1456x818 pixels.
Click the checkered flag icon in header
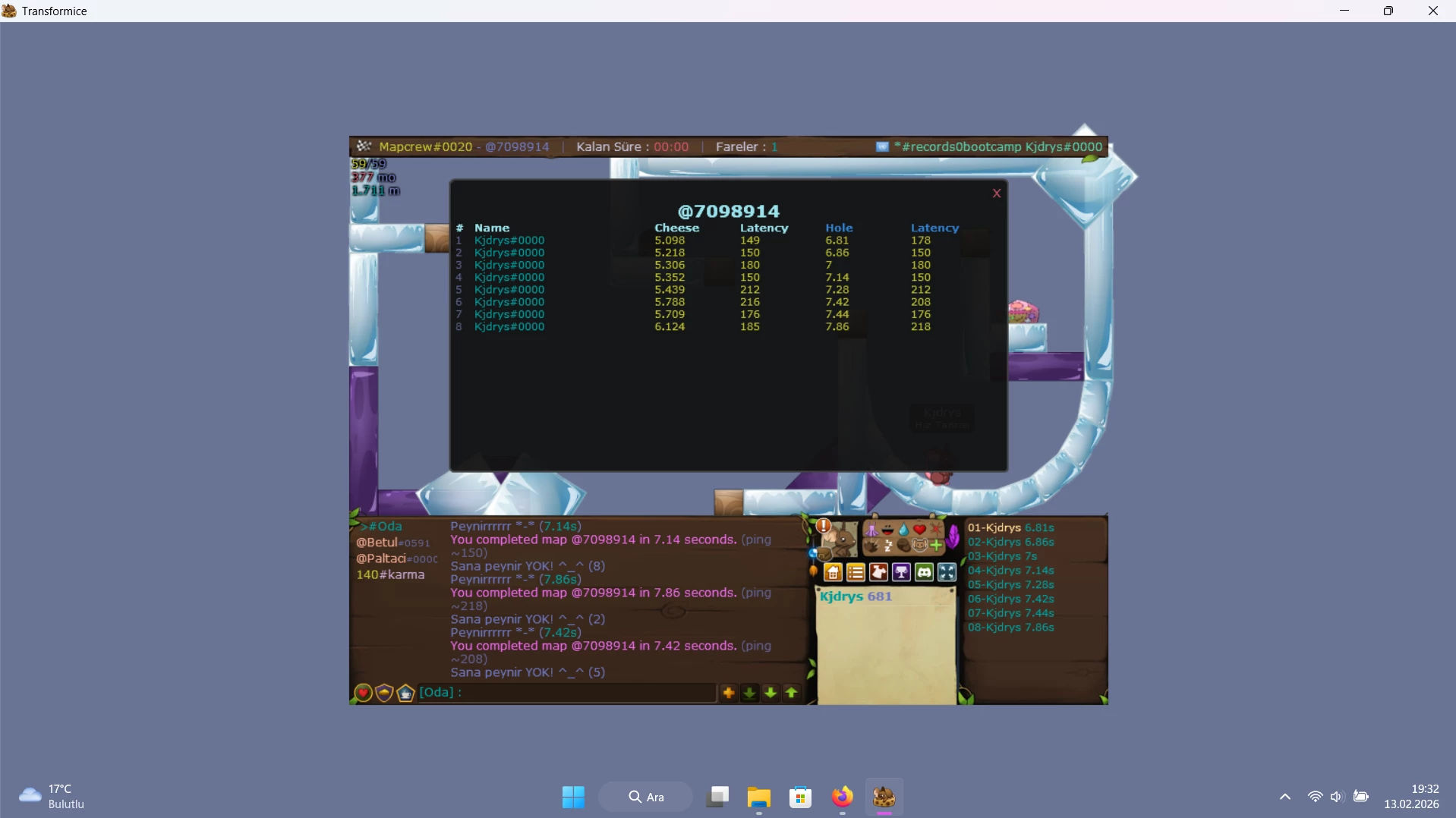(x=364, y=146)
